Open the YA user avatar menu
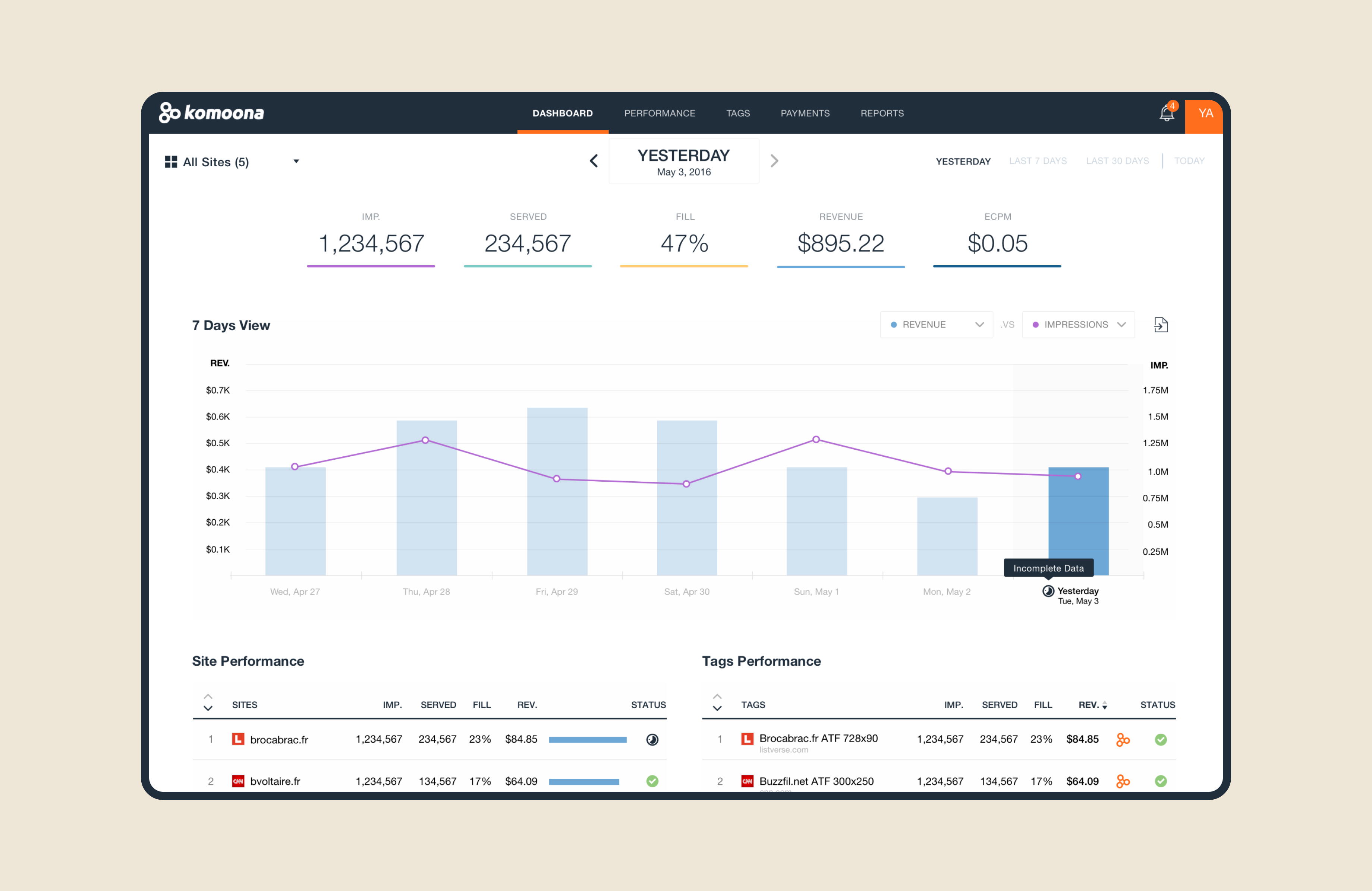Screen dimensions: 1372x891 pyautogui.click(x=1205, y=114)
